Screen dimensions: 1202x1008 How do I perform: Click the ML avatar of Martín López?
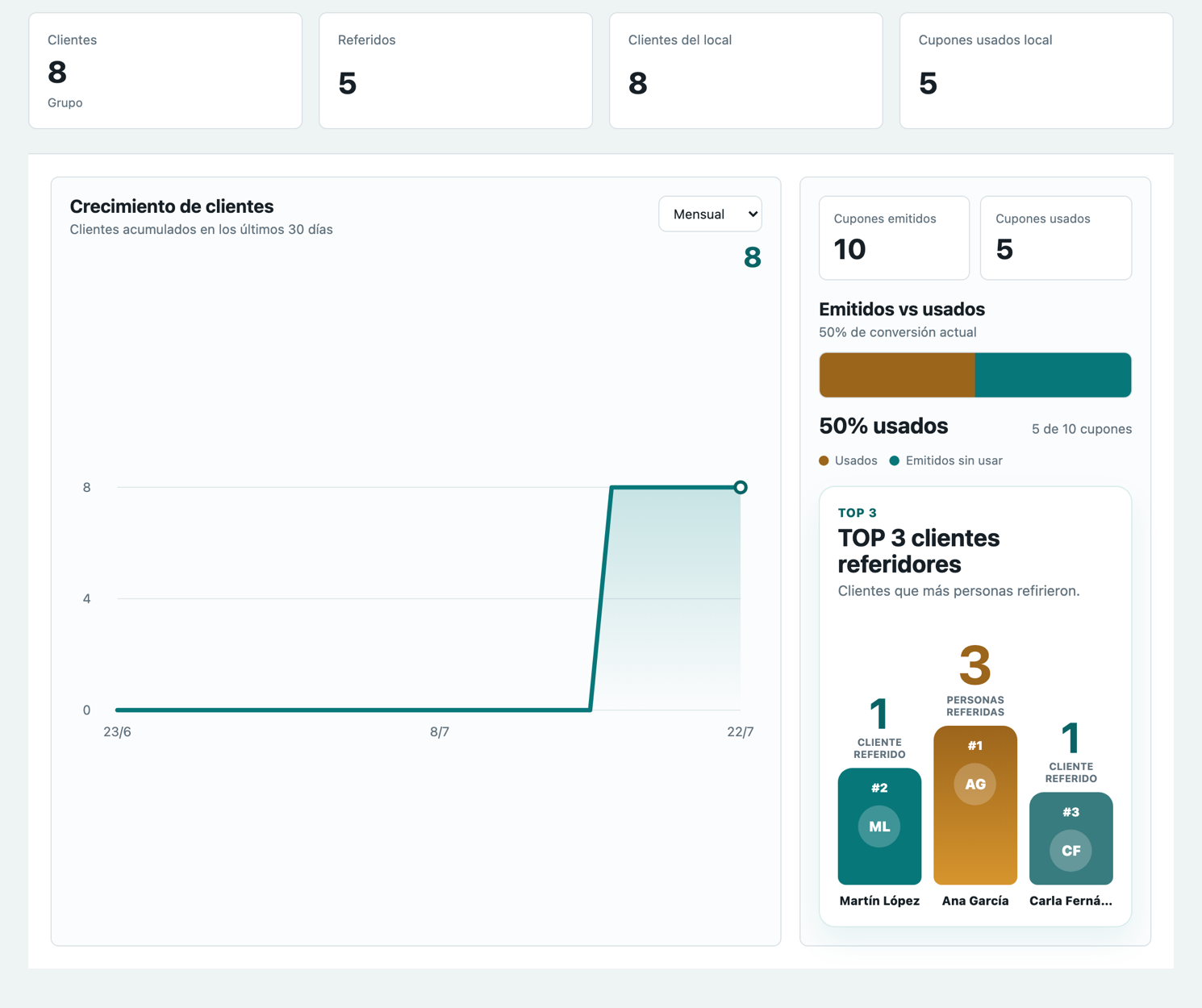pyautogui.click(x=879, y=826)
